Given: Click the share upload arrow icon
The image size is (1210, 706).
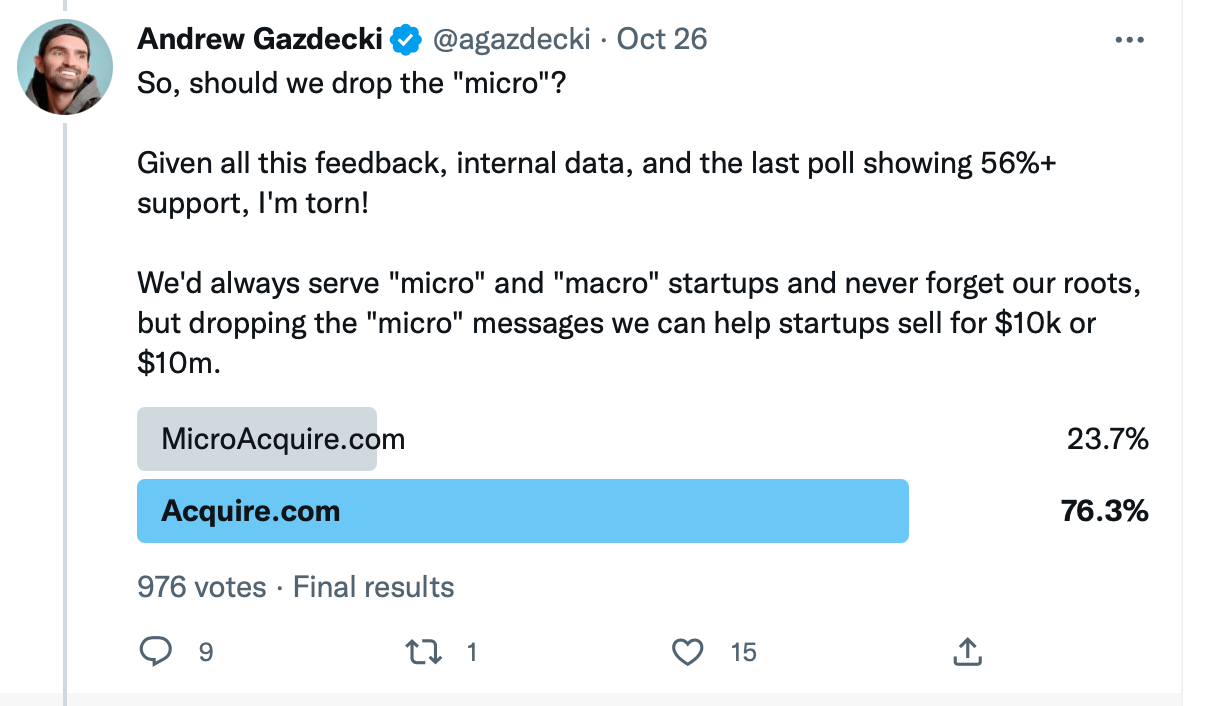Looking at the screenshot, I should click(x=965, y=652).
